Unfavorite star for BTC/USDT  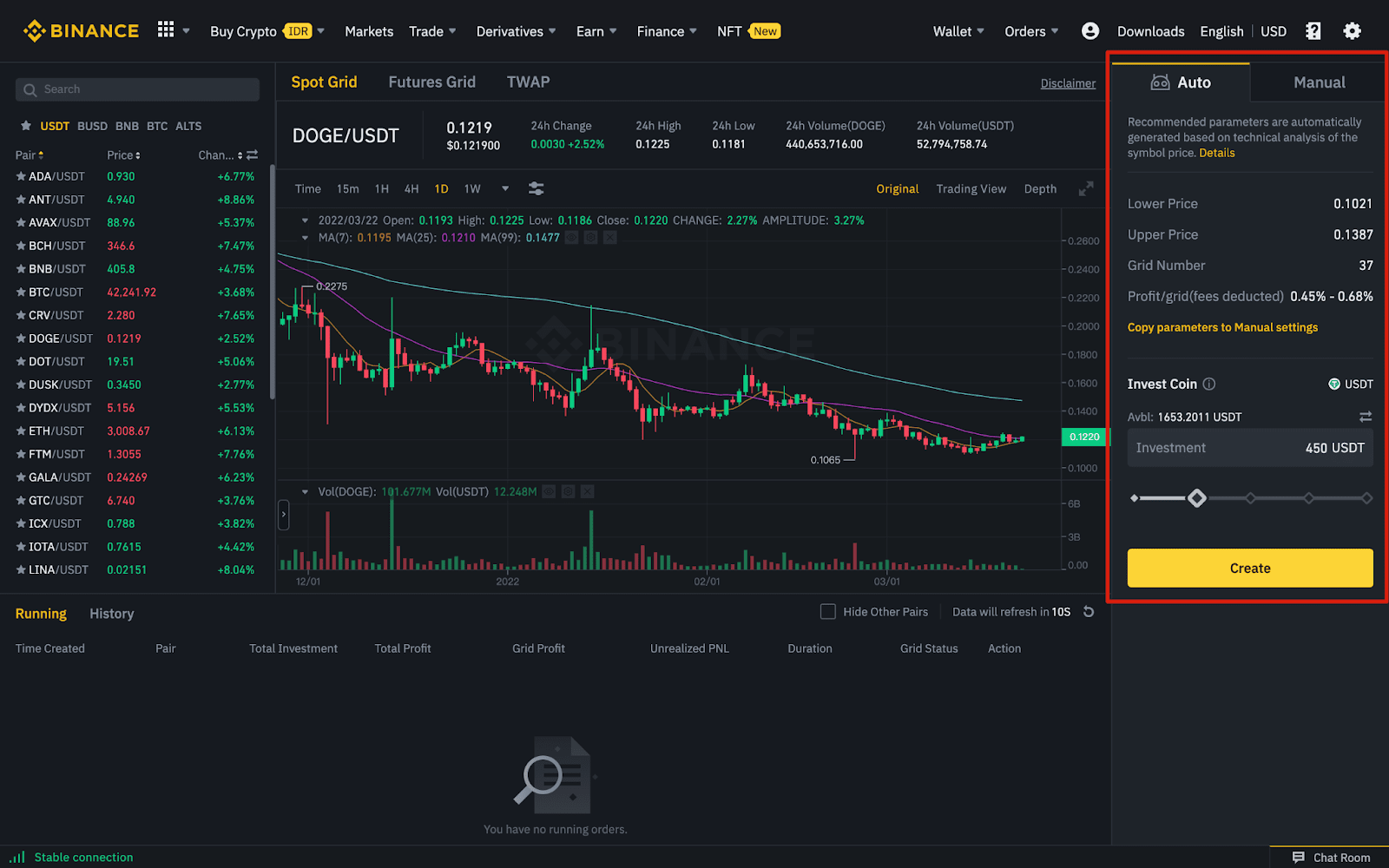21,292
